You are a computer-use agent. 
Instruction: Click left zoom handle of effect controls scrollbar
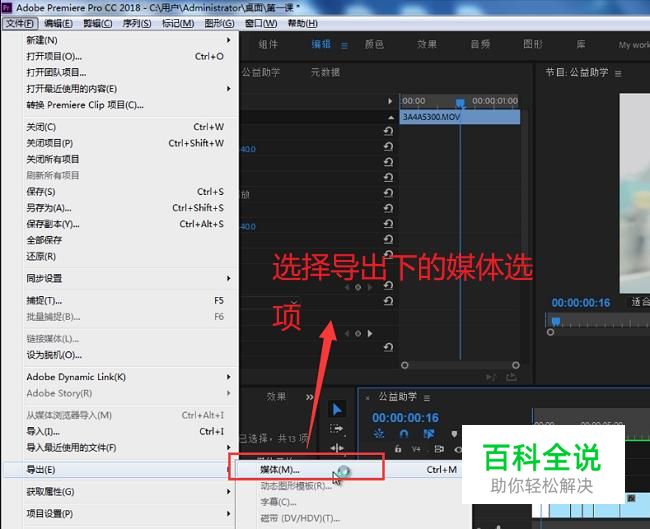(x=405, y=365)
